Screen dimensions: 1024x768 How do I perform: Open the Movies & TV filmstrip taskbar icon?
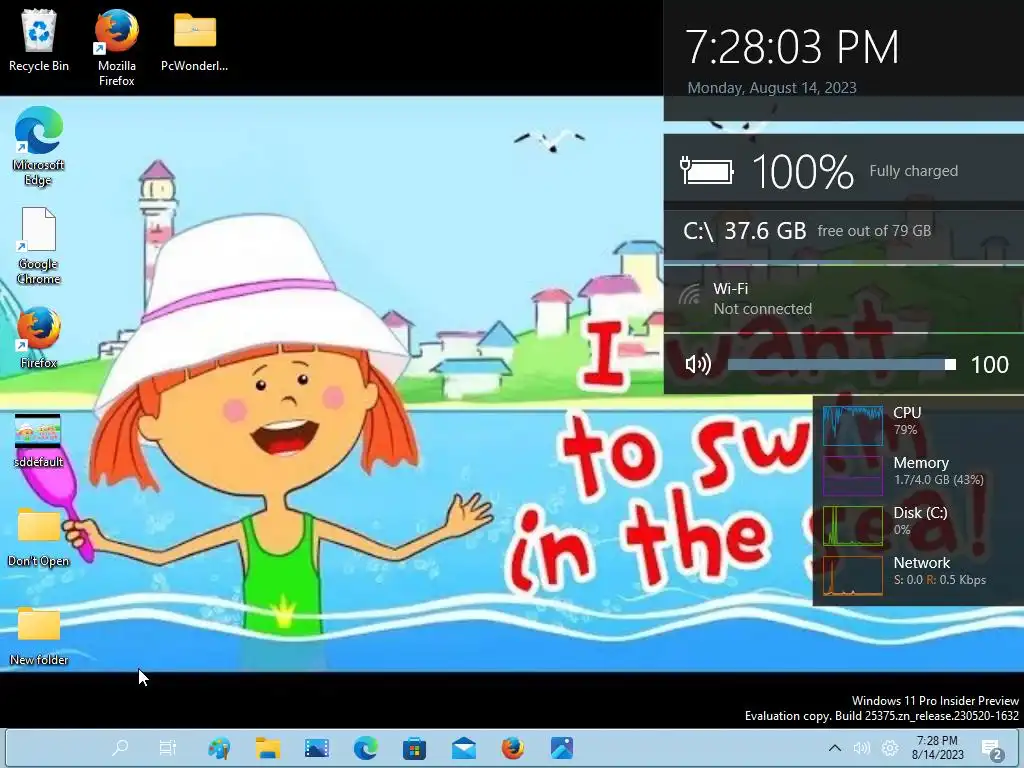click(317, 748)
